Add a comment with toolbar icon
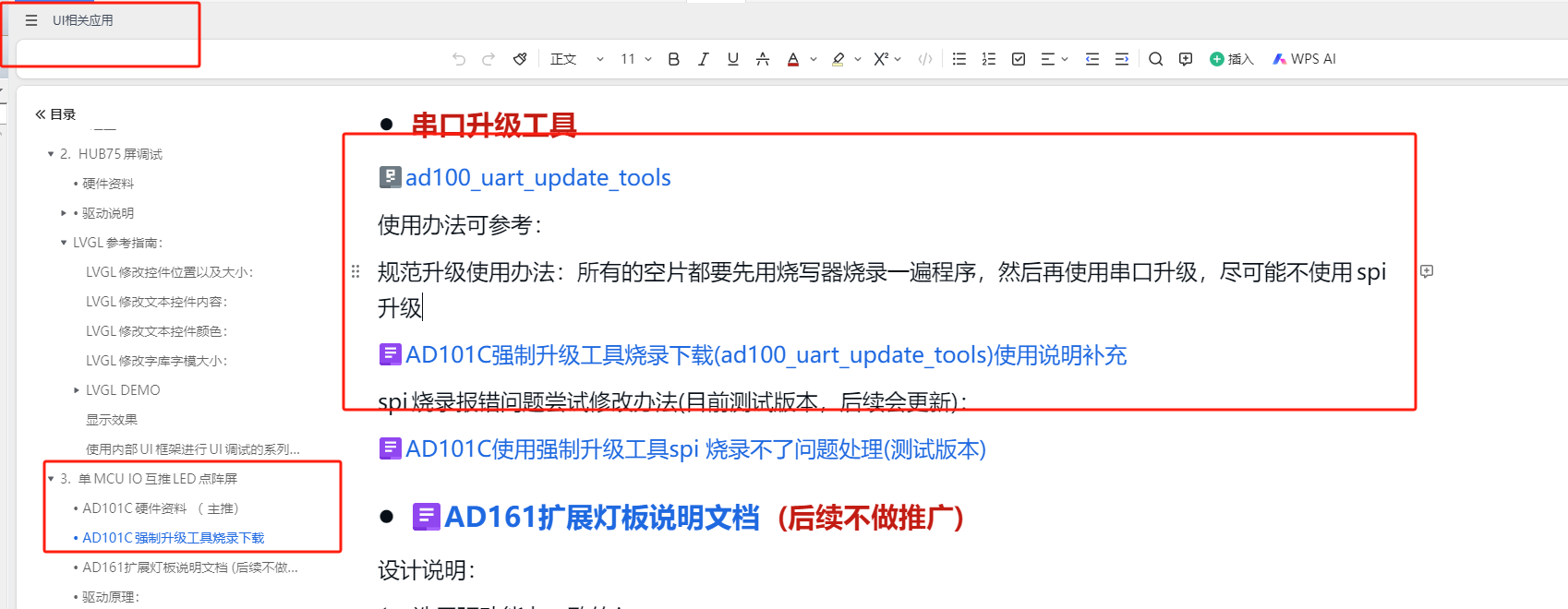Image resolution: width=1568 pixels, height=609 pixels. [x=1186, y=59]
